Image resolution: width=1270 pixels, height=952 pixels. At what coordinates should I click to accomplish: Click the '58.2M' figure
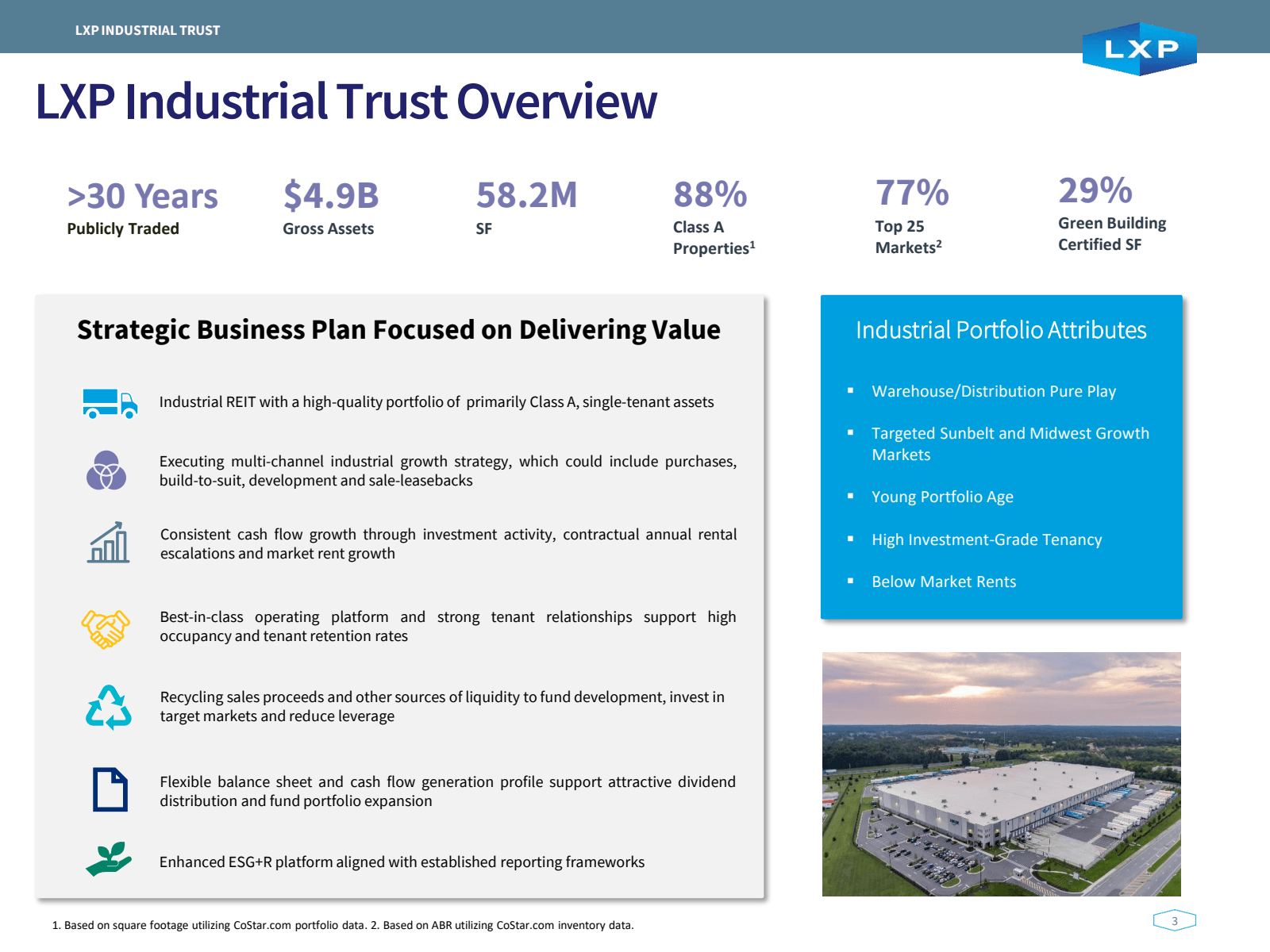click(526, 195)
